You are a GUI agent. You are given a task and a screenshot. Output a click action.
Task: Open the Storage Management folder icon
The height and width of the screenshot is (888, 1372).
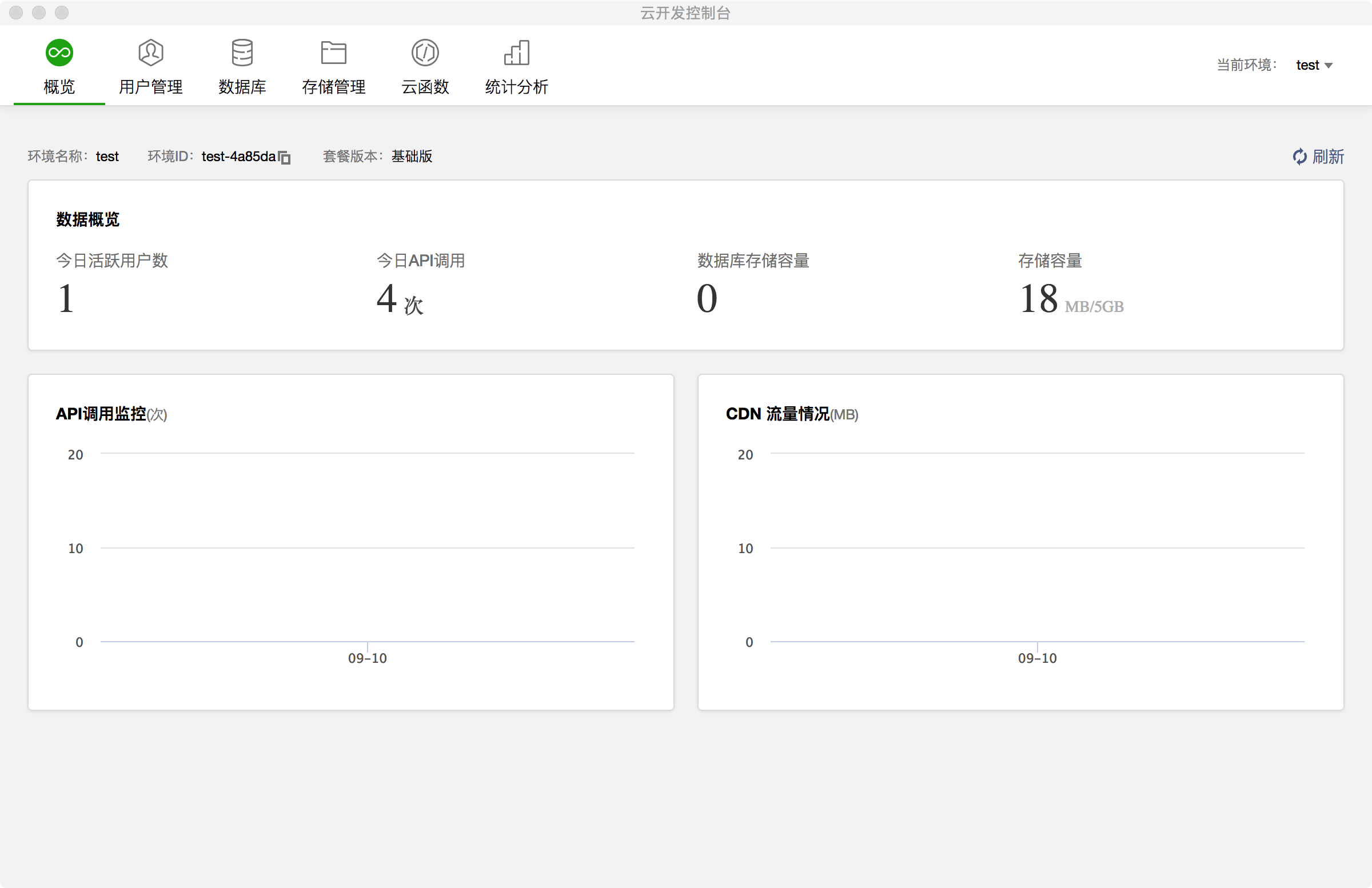click(x=333, y=53)
